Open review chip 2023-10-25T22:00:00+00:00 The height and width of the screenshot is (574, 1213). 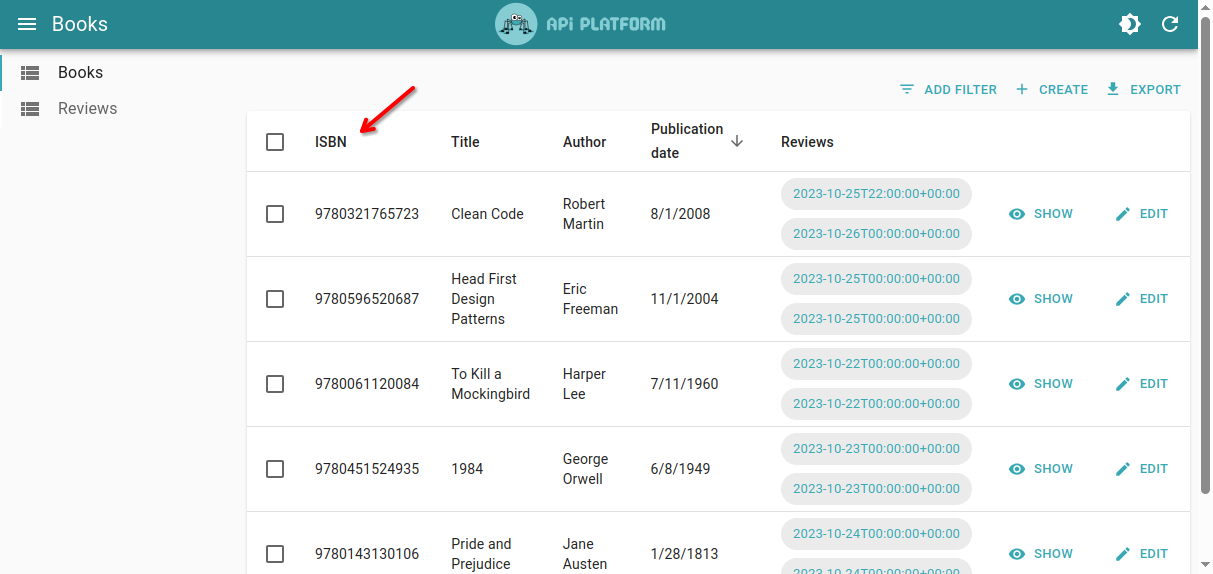click(876, 194)
